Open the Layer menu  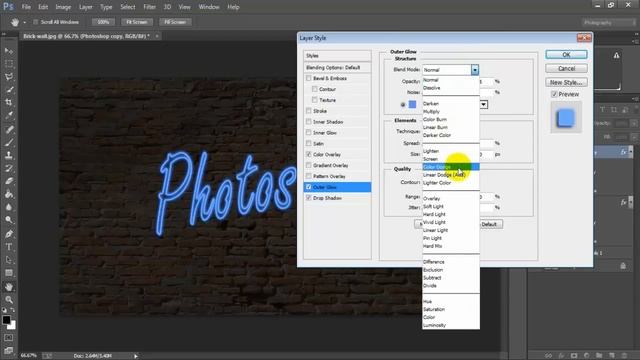pyautogui.click(x=85, y=7)
